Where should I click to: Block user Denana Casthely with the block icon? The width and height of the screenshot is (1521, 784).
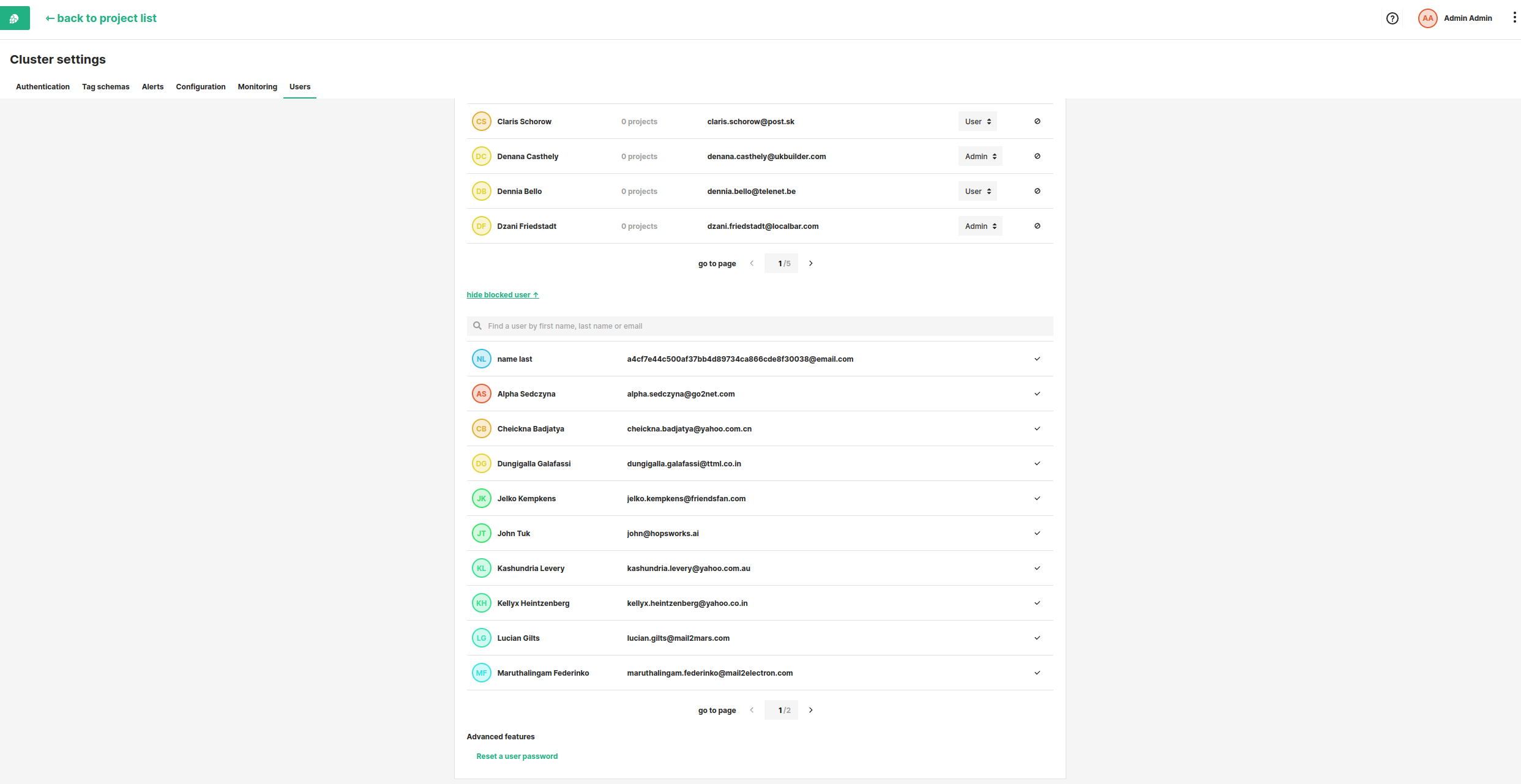coord(1037,156)
